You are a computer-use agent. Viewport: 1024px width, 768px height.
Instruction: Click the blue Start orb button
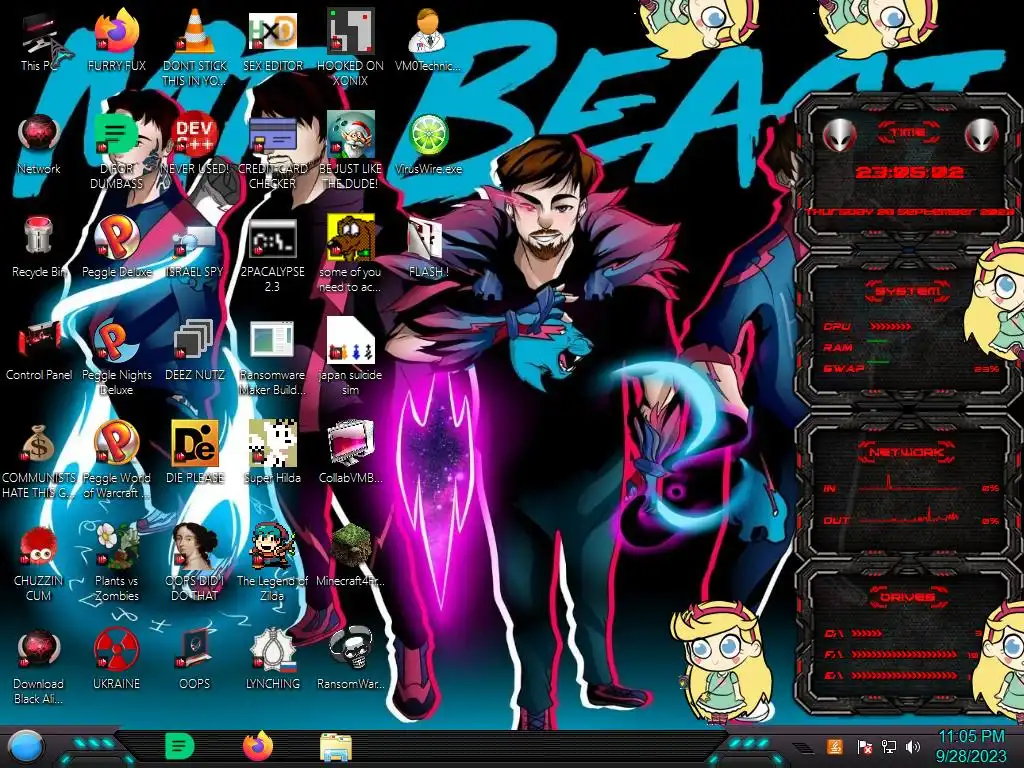pos(26,747)
